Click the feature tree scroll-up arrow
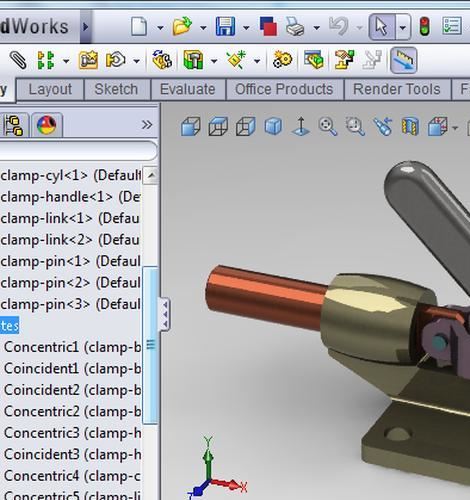 click(x=151, y=175)
